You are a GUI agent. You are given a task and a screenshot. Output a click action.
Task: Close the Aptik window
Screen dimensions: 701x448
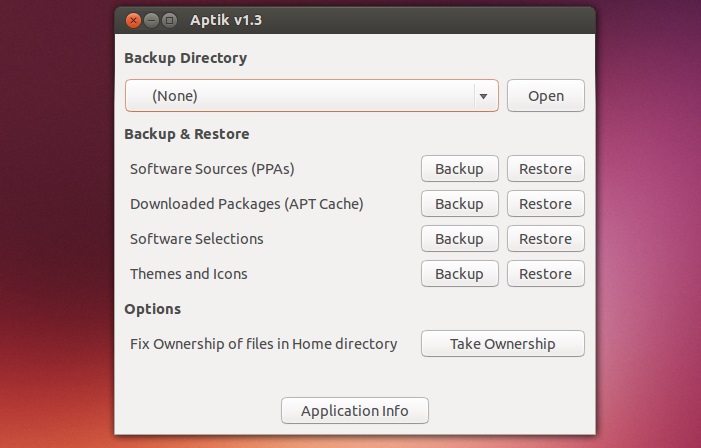[x=133, y=20]
